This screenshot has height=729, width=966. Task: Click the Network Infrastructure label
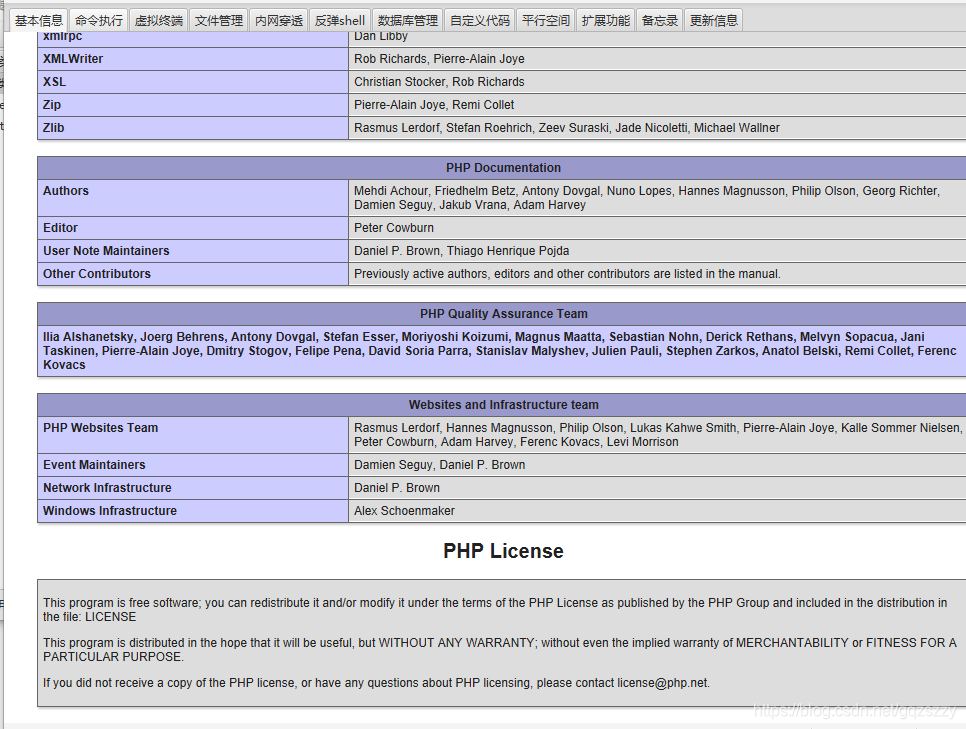(x=193, y=488)
